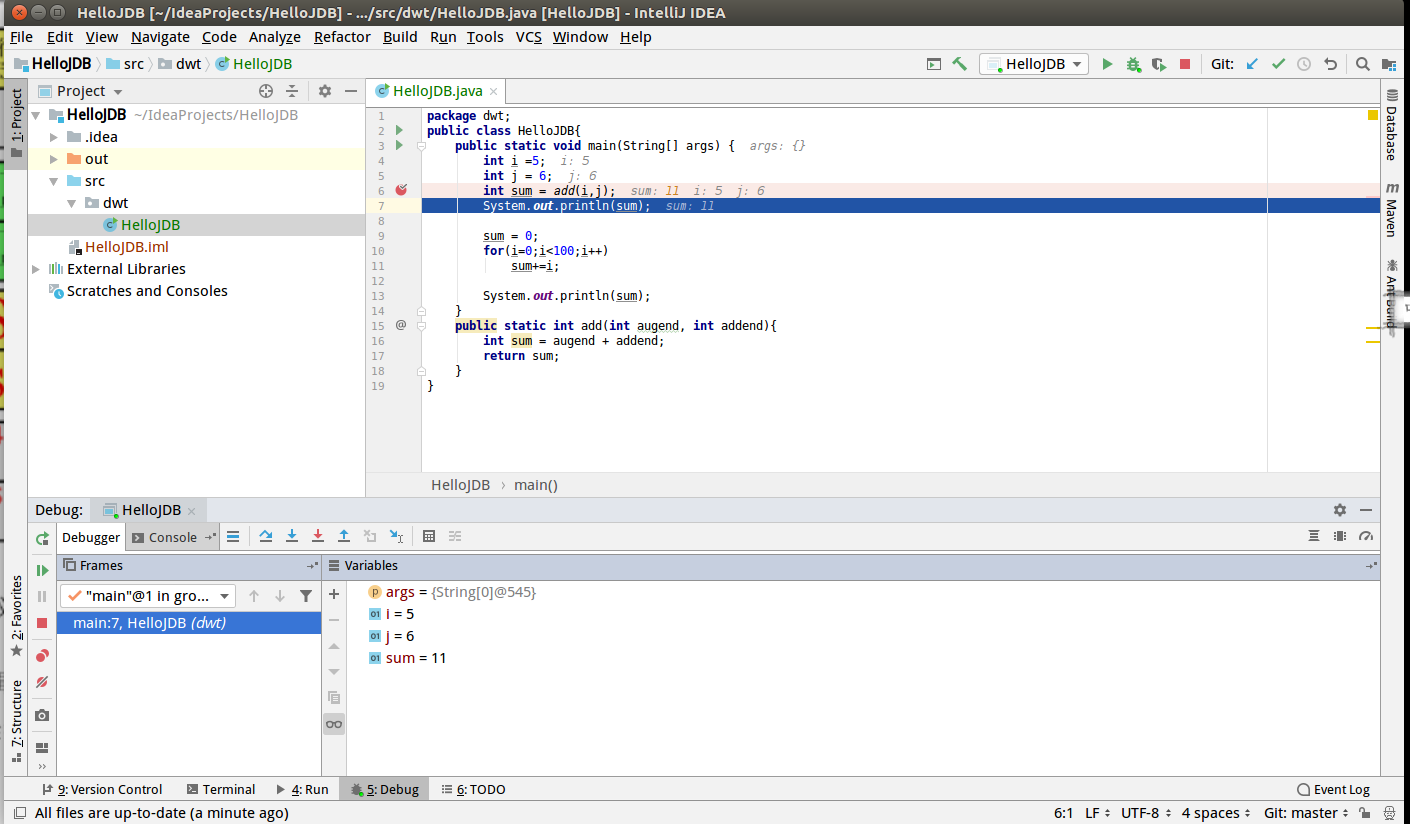
Task: Open View Breakpoints icon
Action: pos(42,656)
